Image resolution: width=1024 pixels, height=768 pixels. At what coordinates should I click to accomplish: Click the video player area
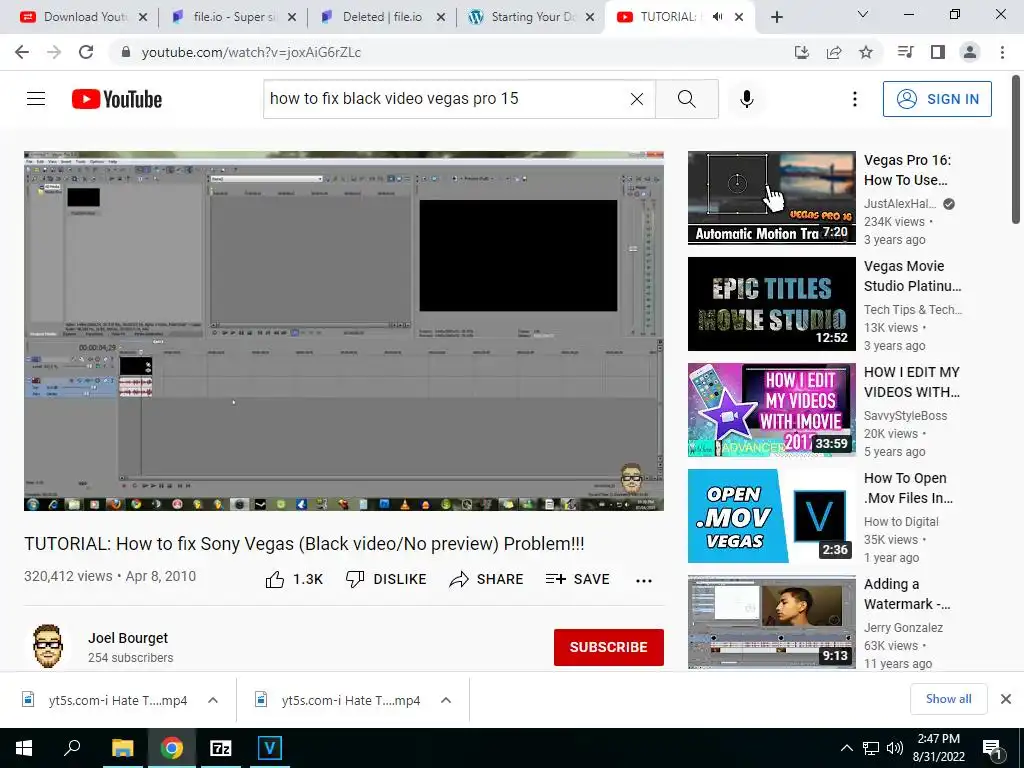tap(344, 330)
